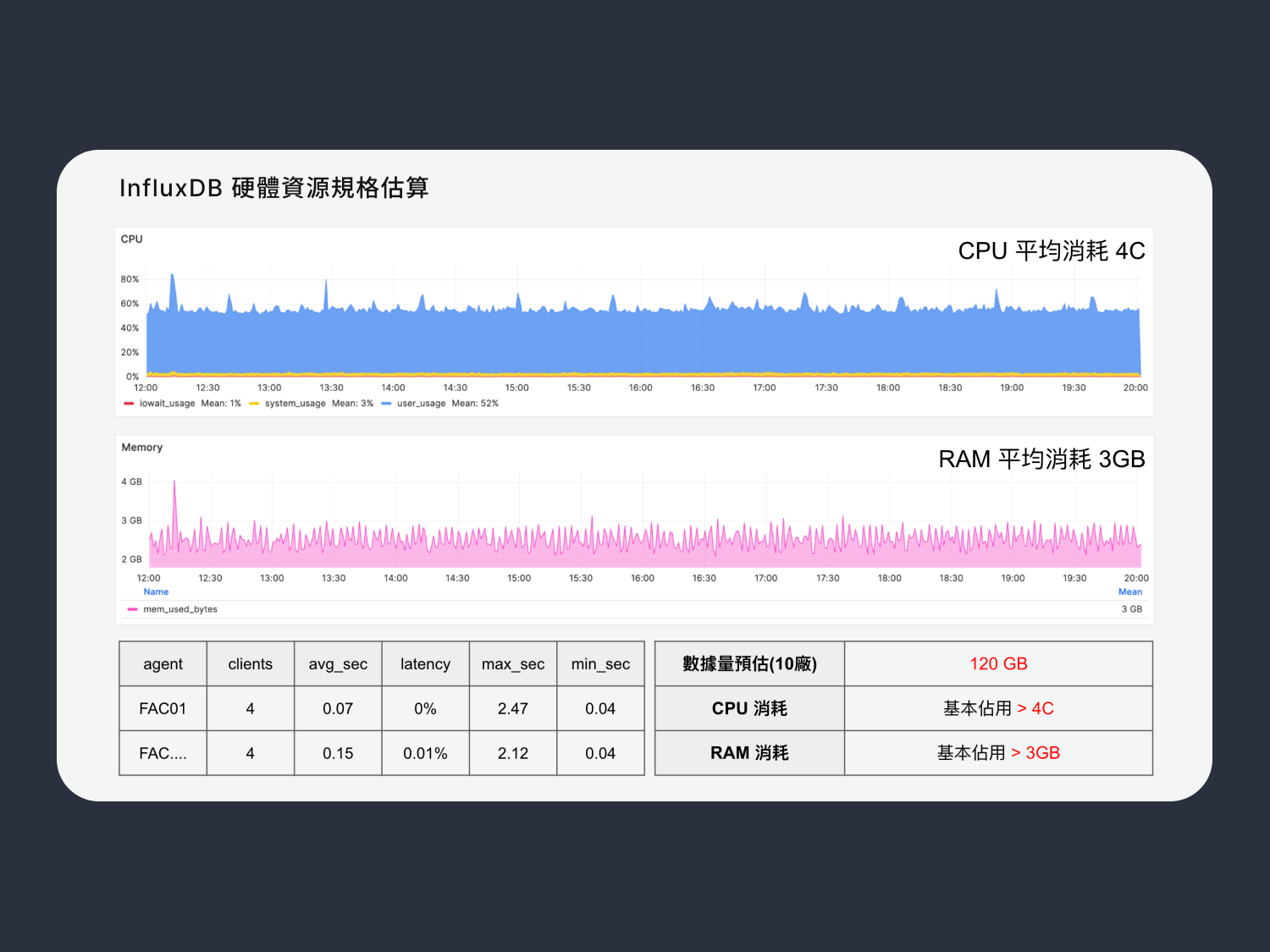Click the CPU 平均消耗 4C annotation text
Image resolution: width=1270 pixels, height=952 pixels.
[x=1051, y=251]
